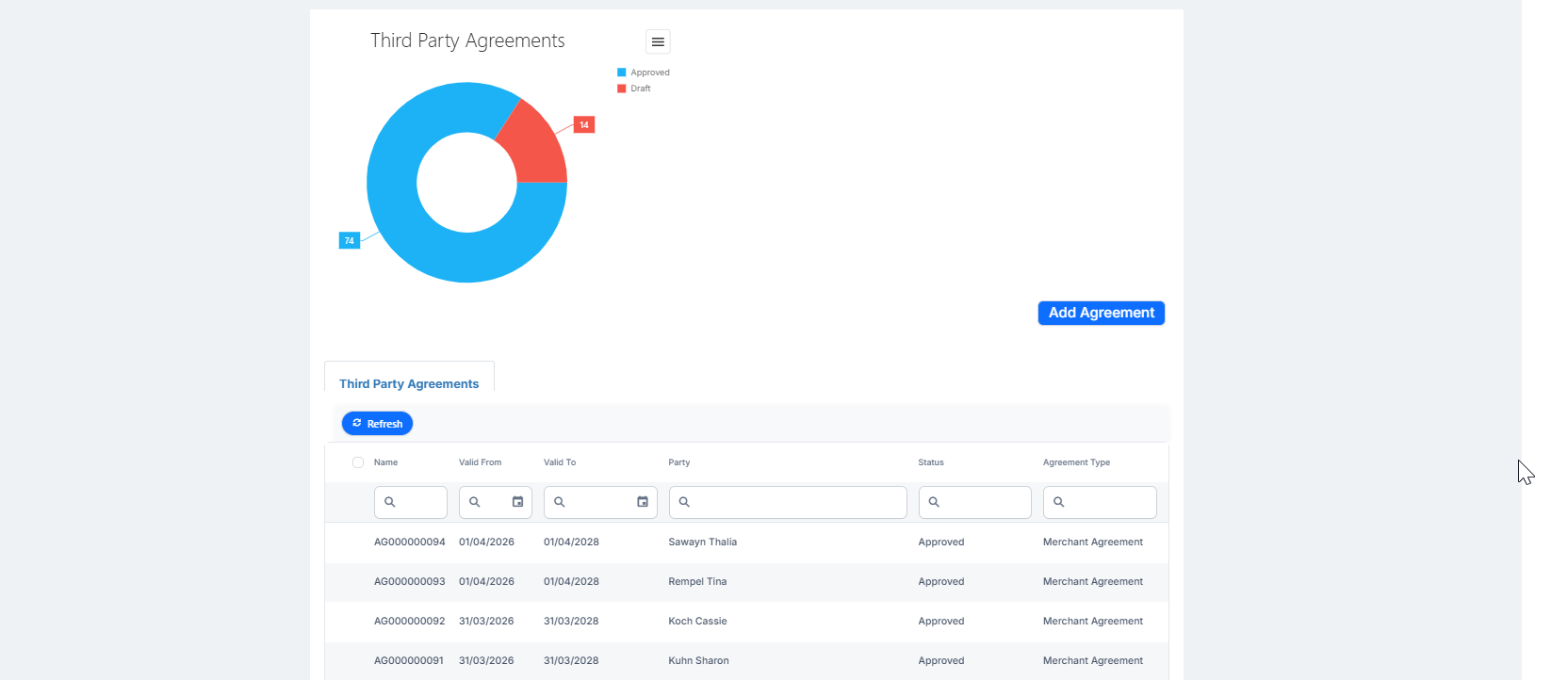Image resolution: width=1568 pixels, height=680 pixels.
Task: Toggle the select-all checkbox in table header
Action: click(358, 462)
